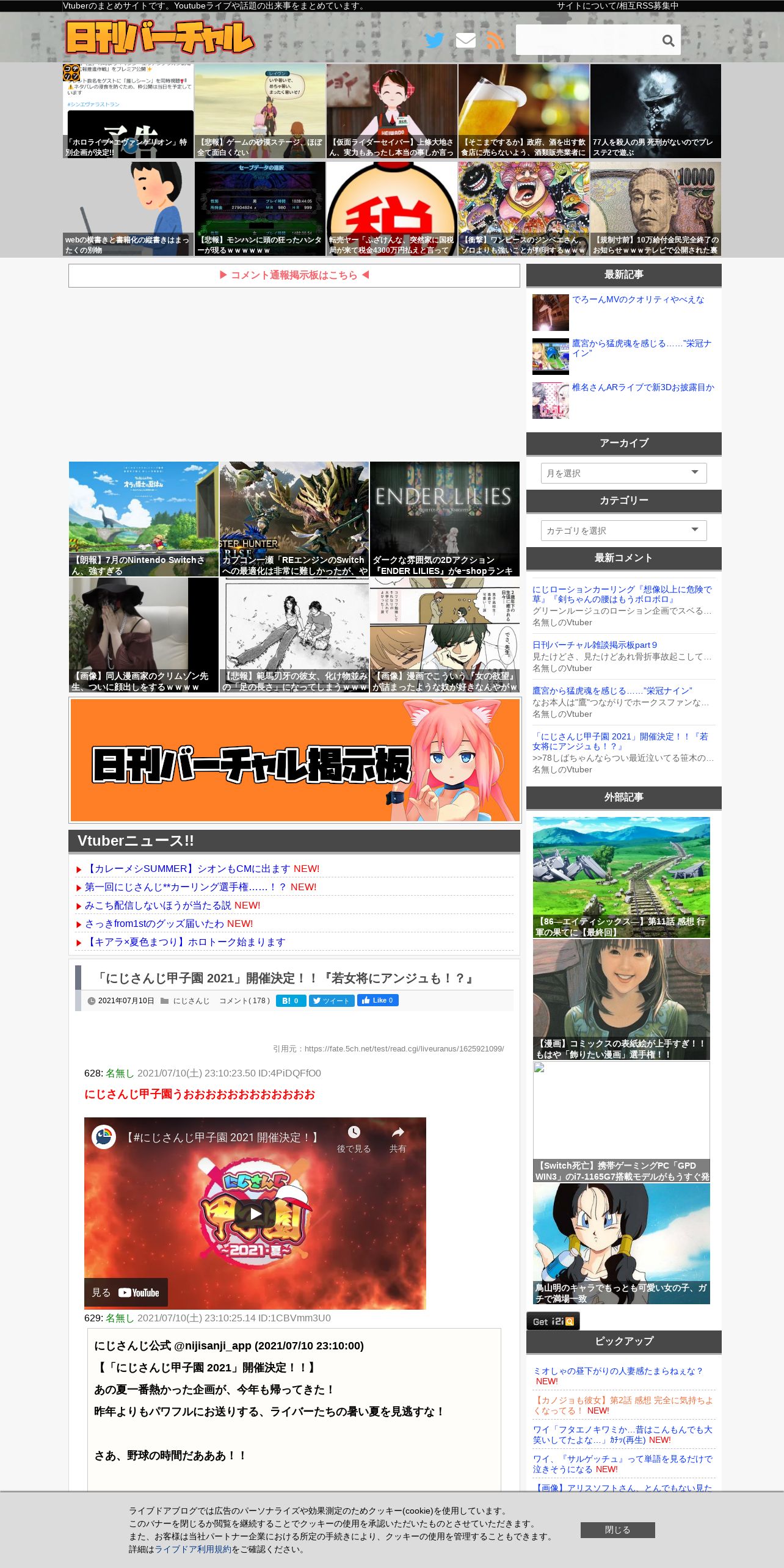The width and height of the screenshot is (784, 1568).
Task: Open 10万給付金 banknote thumbnail
Action: pos(656,209)
